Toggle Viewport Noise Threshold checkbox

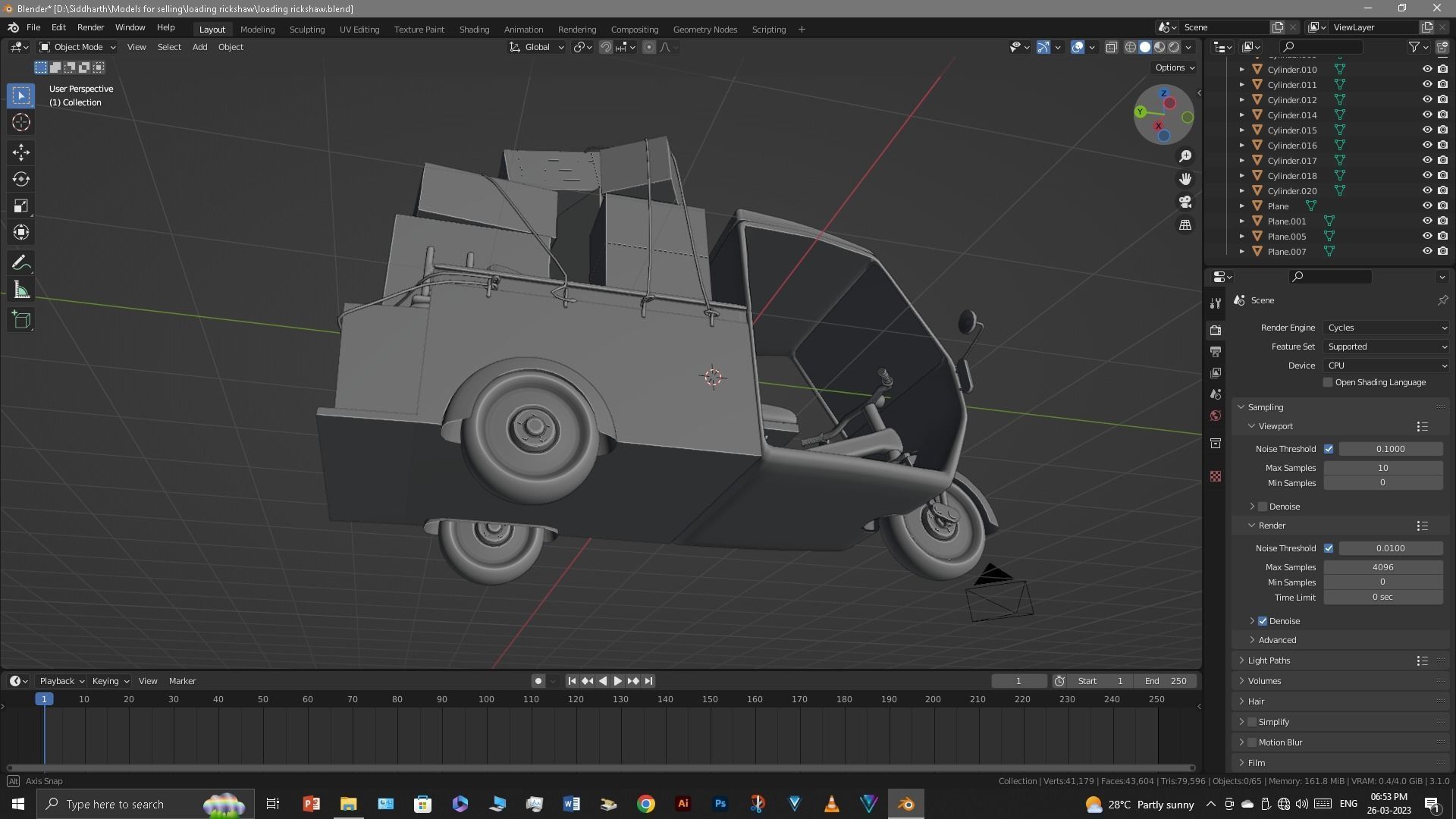(x=1329, y=449)
